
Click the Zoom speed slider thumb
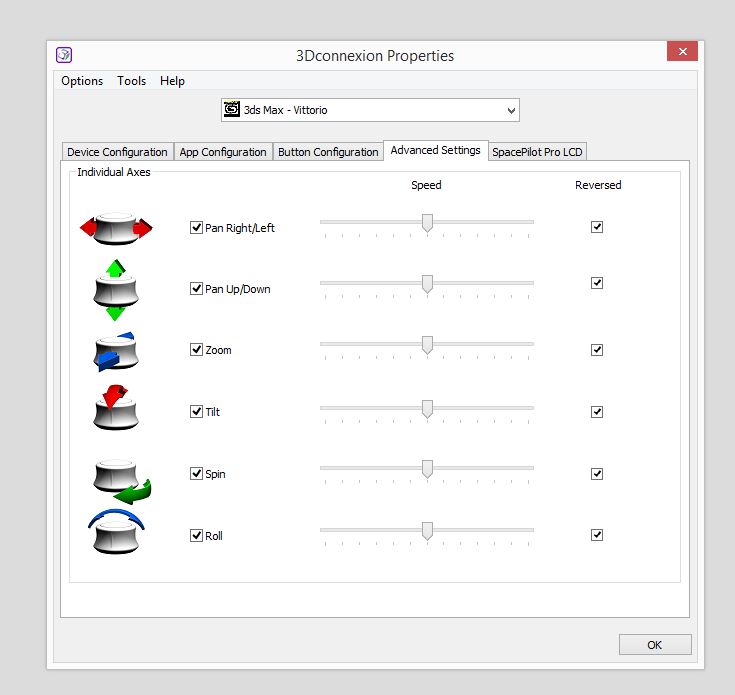427,345
